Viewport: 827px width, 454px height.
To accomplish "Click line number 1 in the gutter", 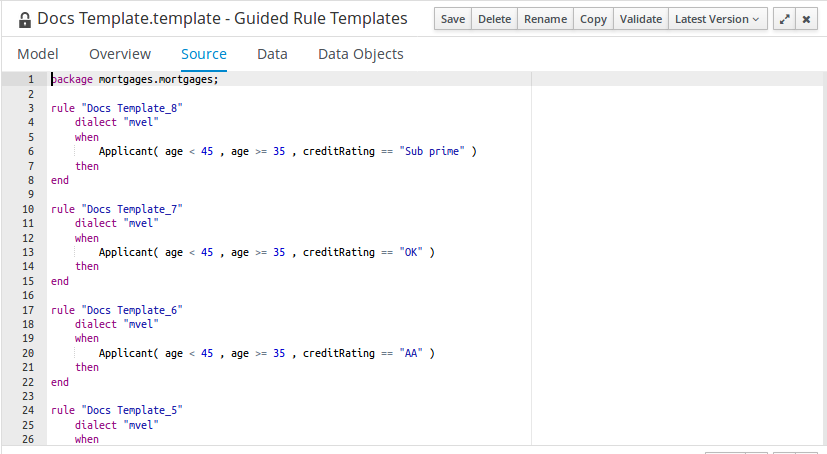I will [x=30, y=80].
